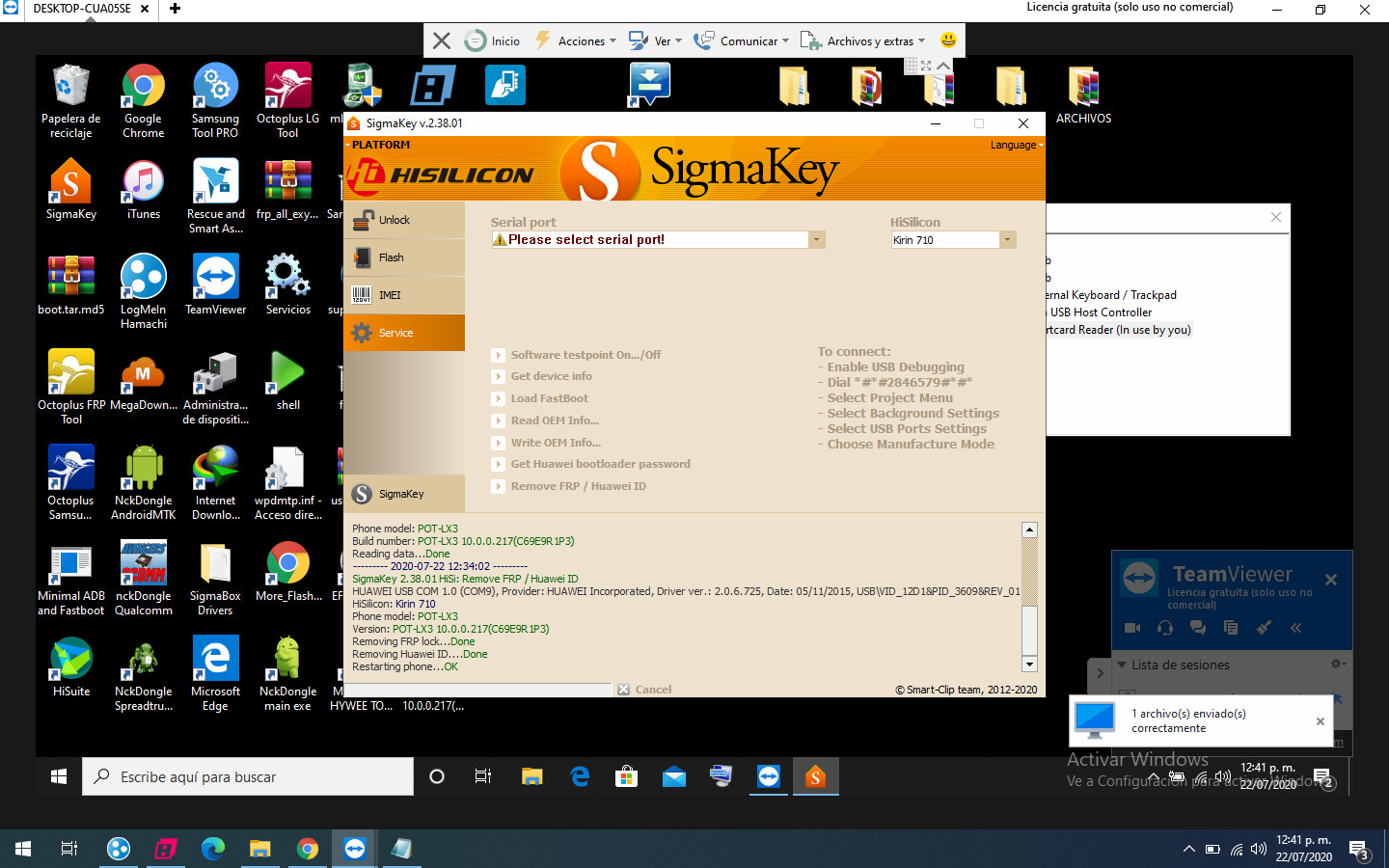
Task: Select the Service tab
Action: click(x=404, y=333)
